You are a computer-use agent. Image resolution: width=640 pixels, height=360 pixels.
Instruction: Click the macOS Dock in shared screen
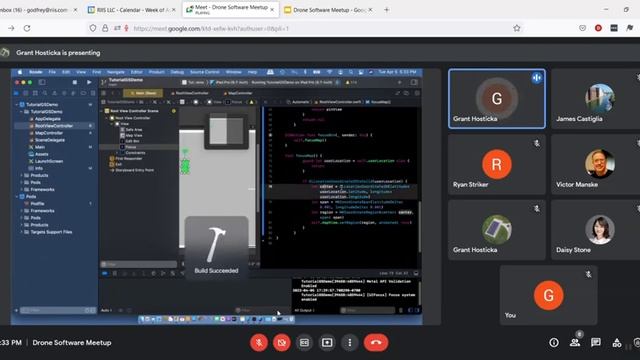216,319
